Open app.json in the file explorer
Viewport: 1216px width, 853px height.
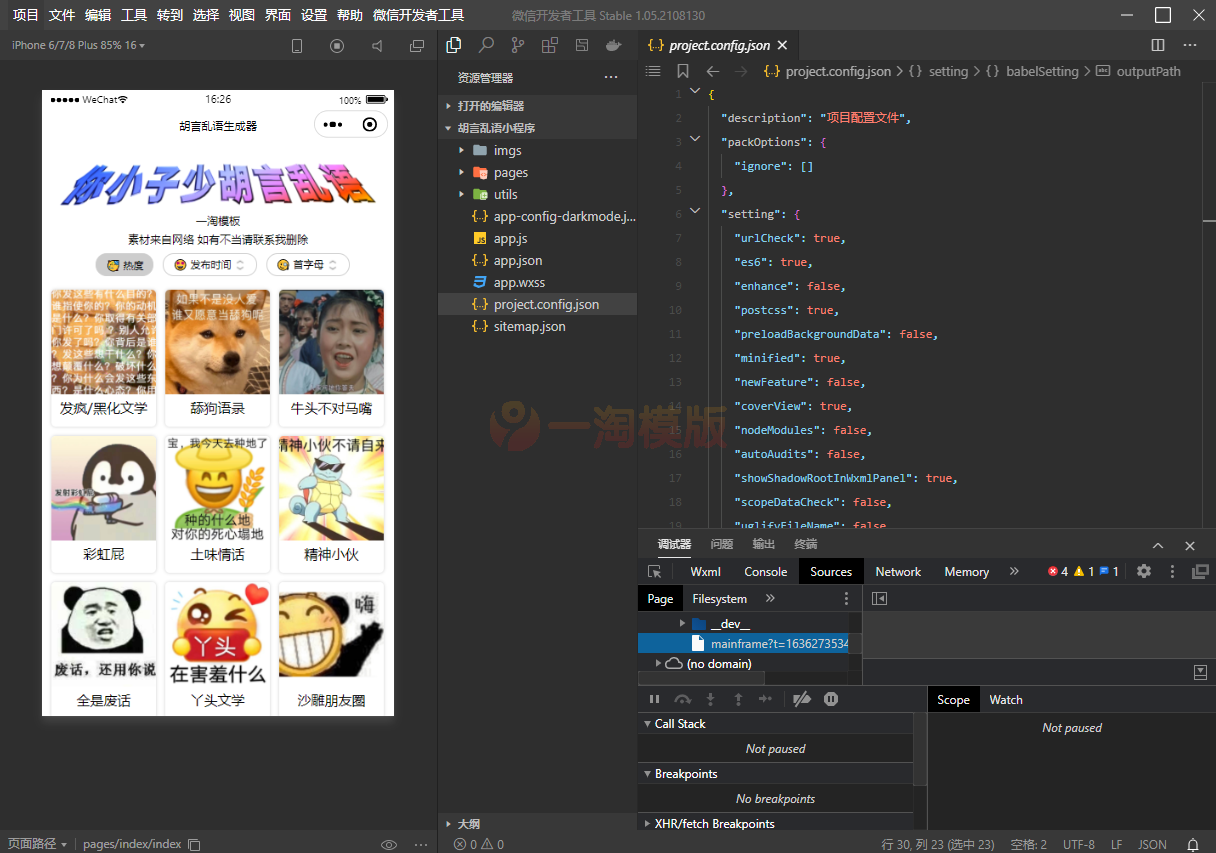point(517,260)
